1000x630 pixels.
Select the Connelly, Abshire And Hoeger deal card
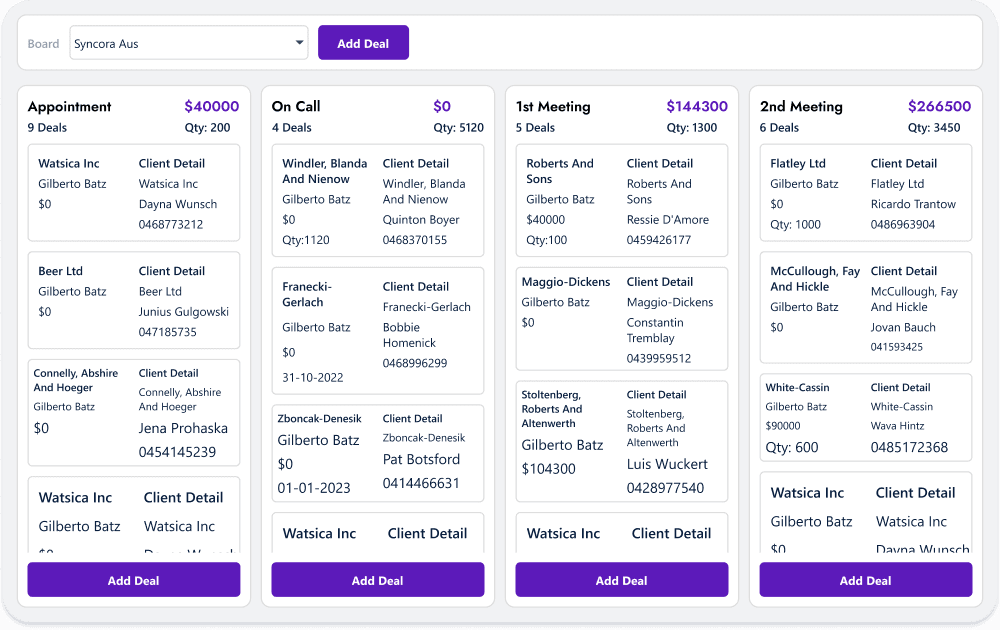(133, 412)
